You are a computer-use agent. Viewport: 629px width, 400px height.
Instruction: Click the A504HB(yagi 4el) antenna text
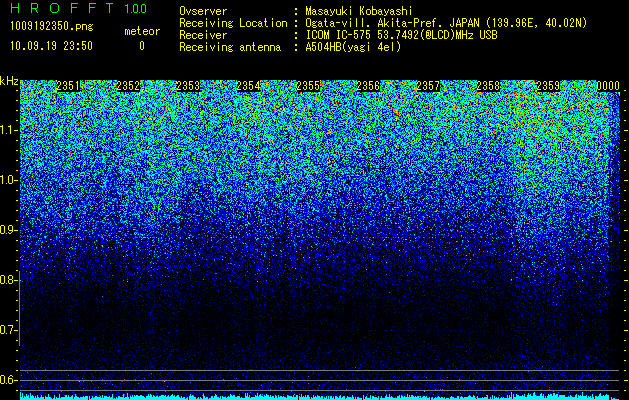tap(353, 47)
